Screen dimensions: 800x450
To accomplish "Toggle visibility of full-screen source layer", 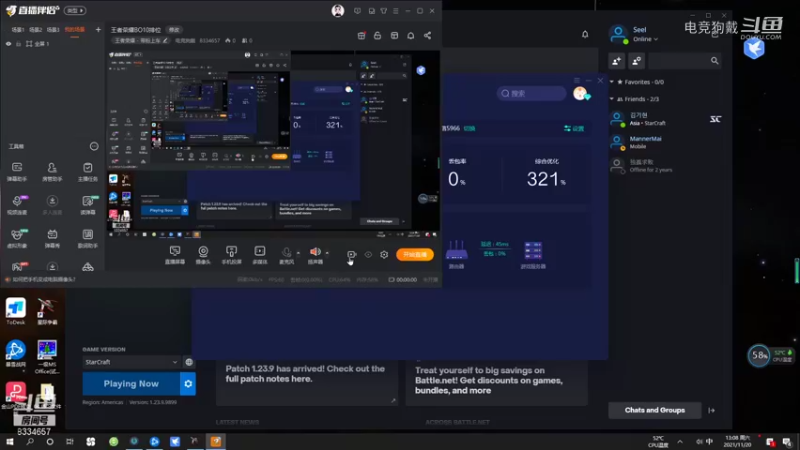I will click(8, 44).
